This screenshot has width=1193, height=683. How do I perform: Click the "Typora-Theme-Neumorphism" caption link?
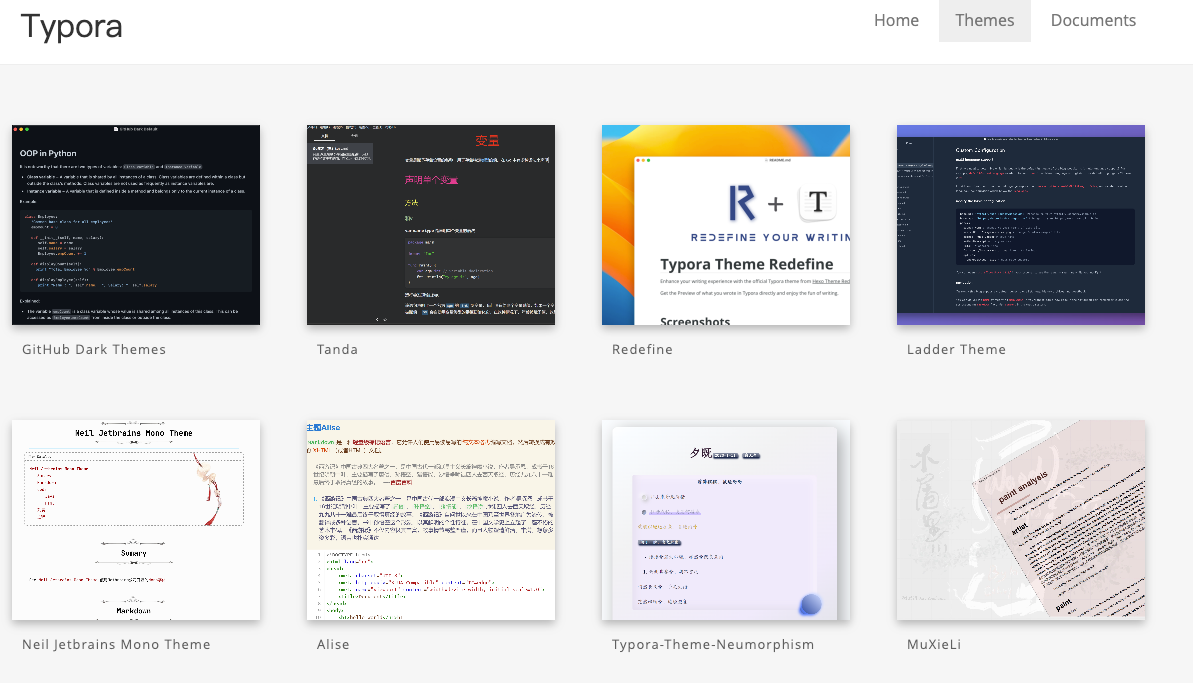(x=713, y=645)
